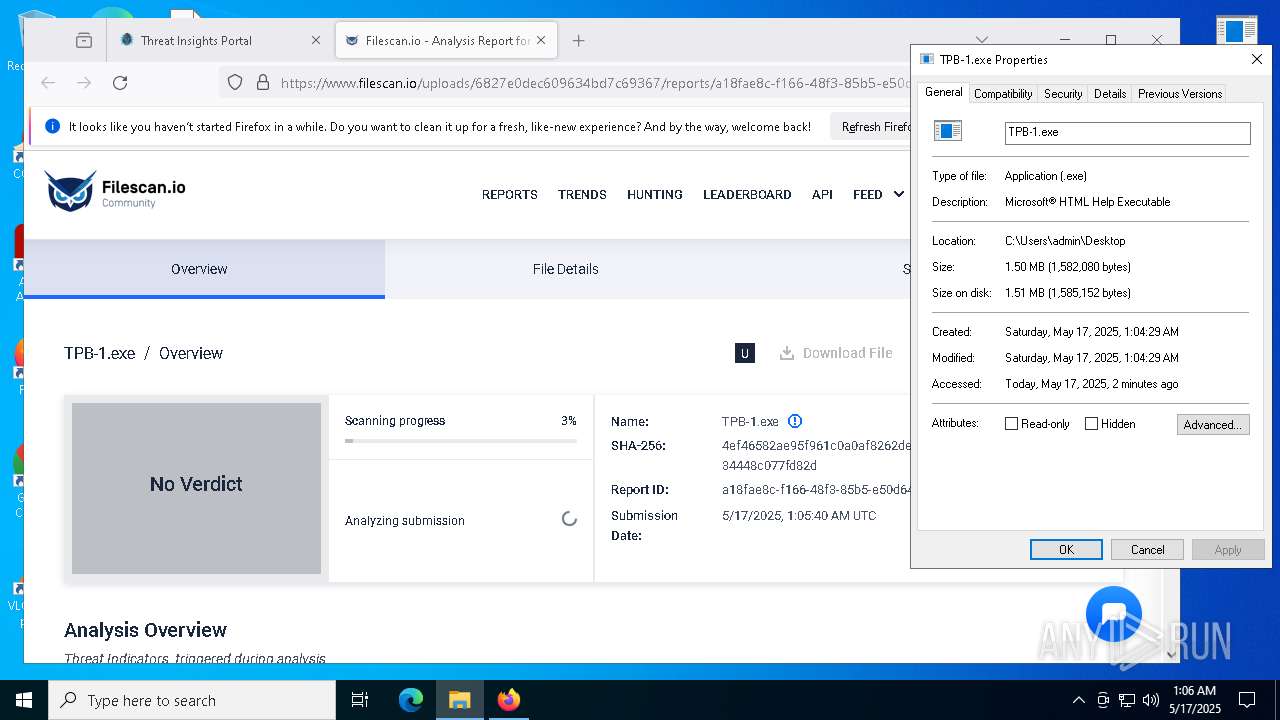
Task: Click the tracking protection shield icon
Action: pos(235,83)
